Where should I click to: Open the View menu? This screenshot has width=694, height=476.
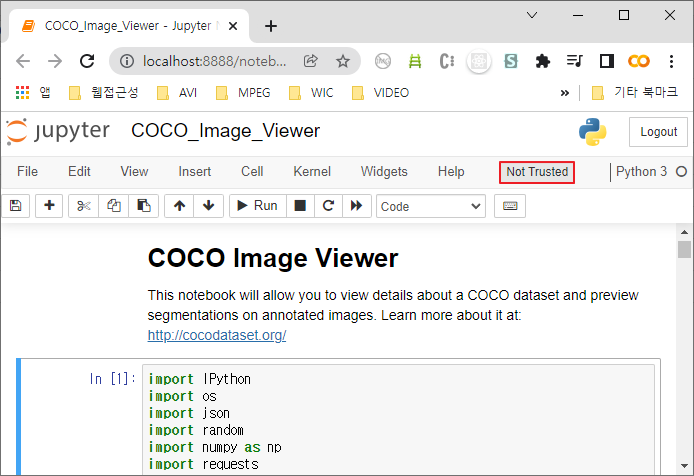click(135, 171)
